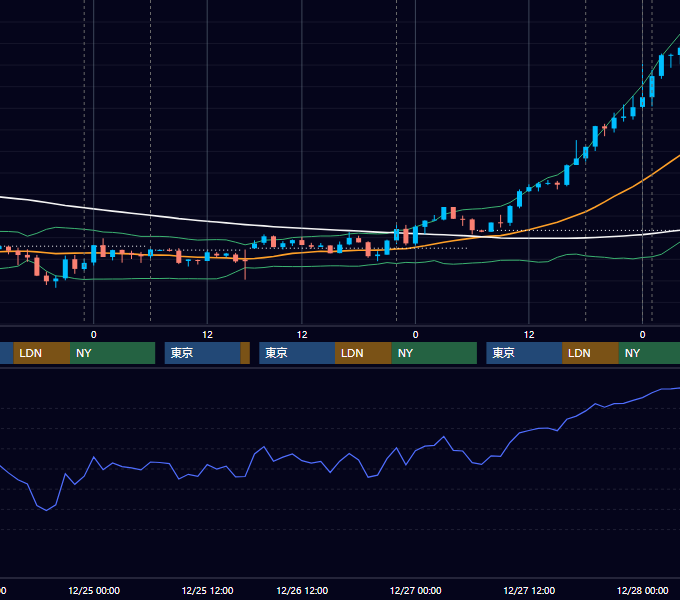This screenshot has width=680, height=600.
Task: Click the rightmost NY session block
Action: pos(649,353)
